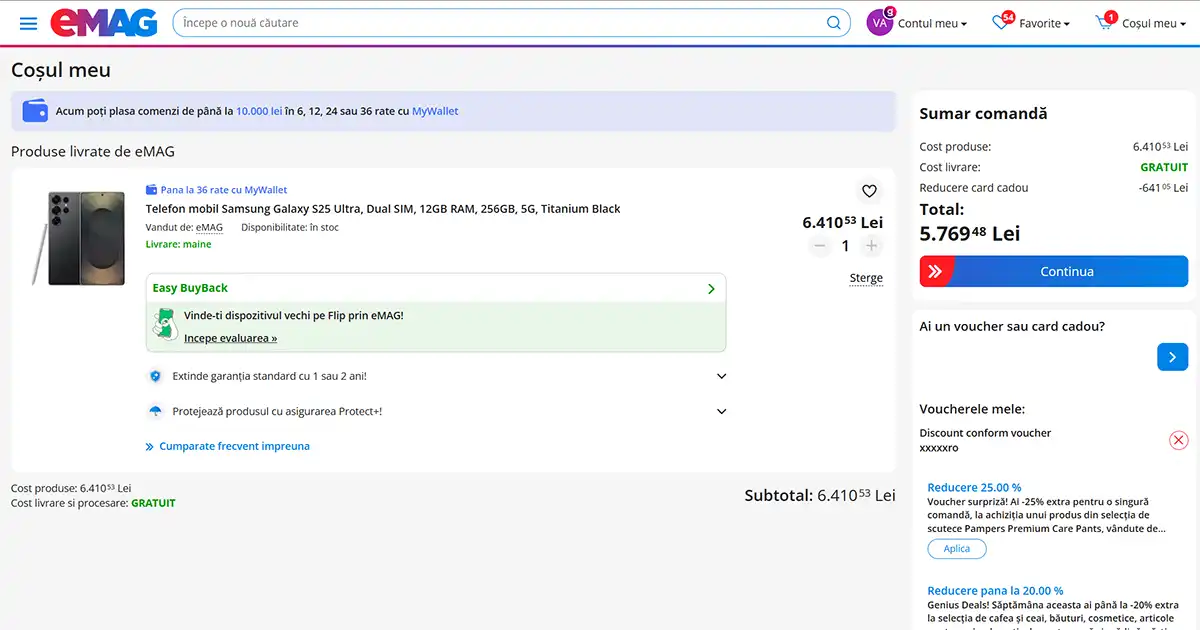This screenshot has width=1200, height=630.
Task: Open the Galaxy S25 Ultra product thumbnail
Action: pyautogui.click(x=78, y=238)
